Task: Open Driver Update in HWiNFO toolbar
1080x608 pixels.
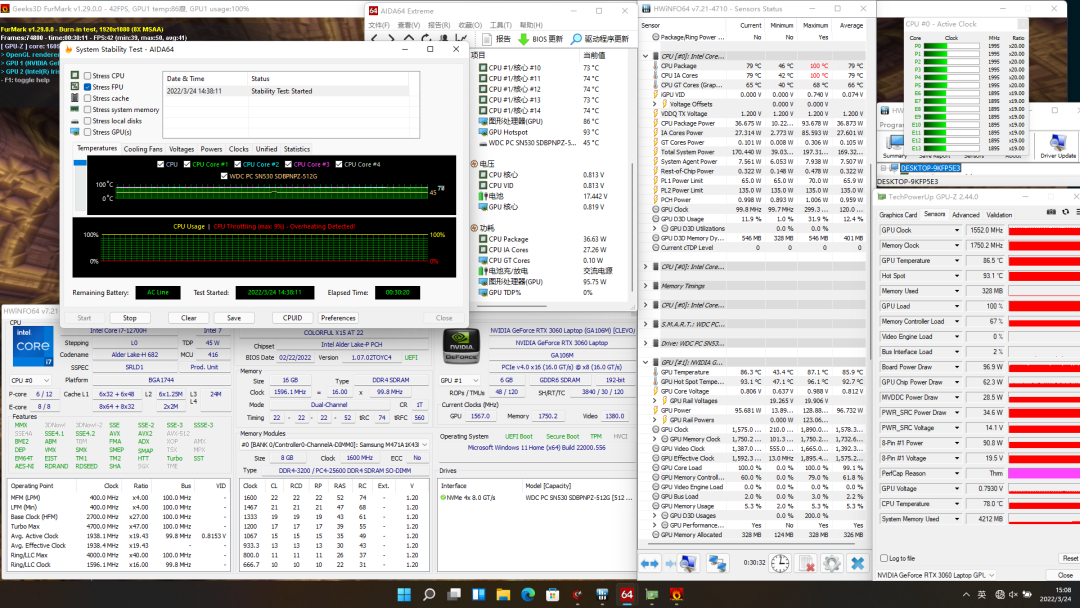Action: tap(1057, 146)
